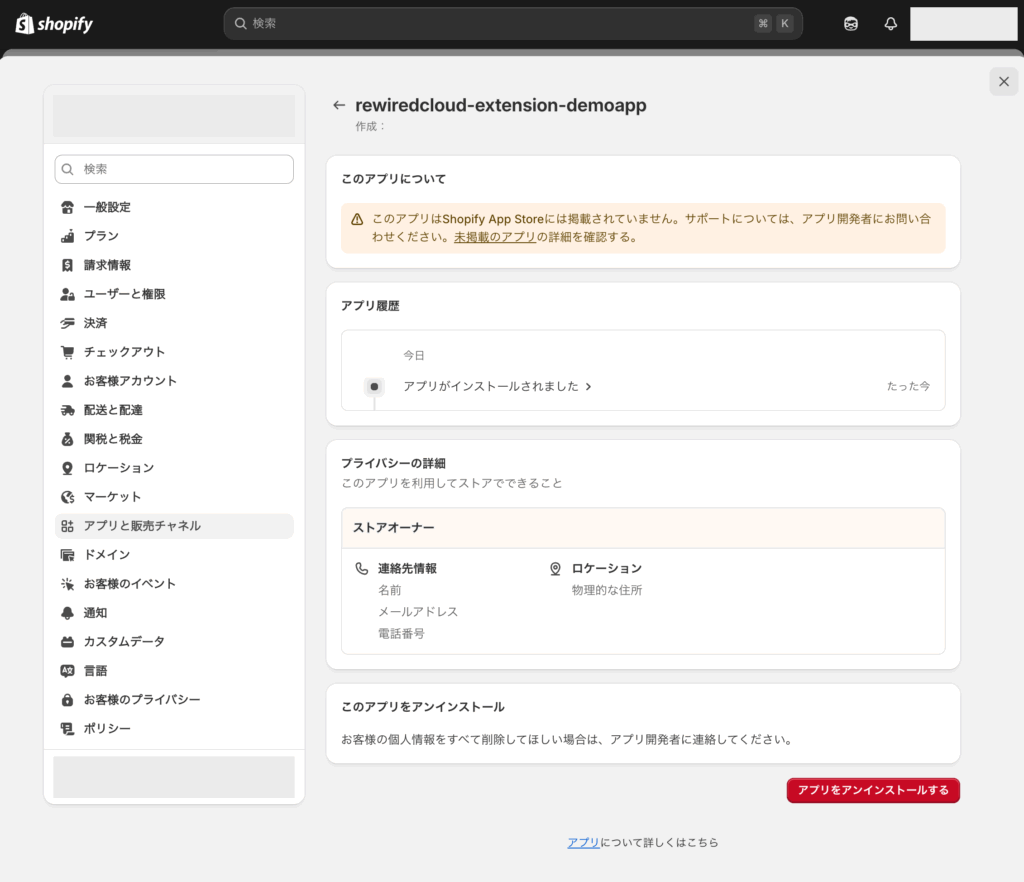
Task: Click the ⌘ key badge in the top search bar
Action: point(763,24)
